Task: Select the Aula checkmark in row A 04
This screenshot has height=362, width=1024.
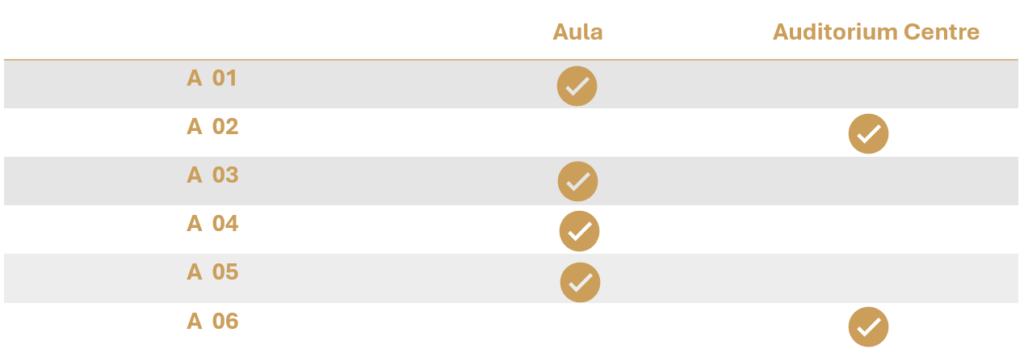Action: (x=579, y=231)
